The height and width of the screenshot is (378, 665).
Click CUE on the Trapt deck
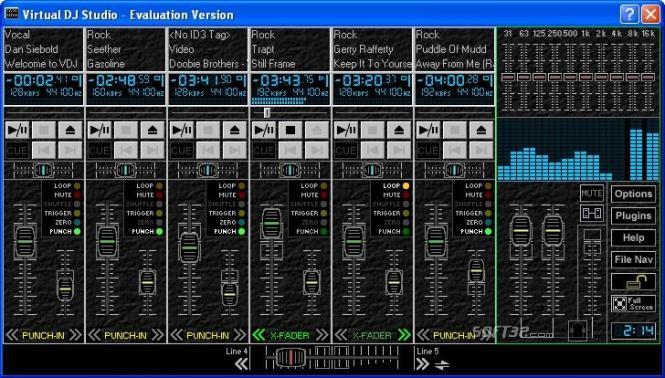tap(264, 150)
